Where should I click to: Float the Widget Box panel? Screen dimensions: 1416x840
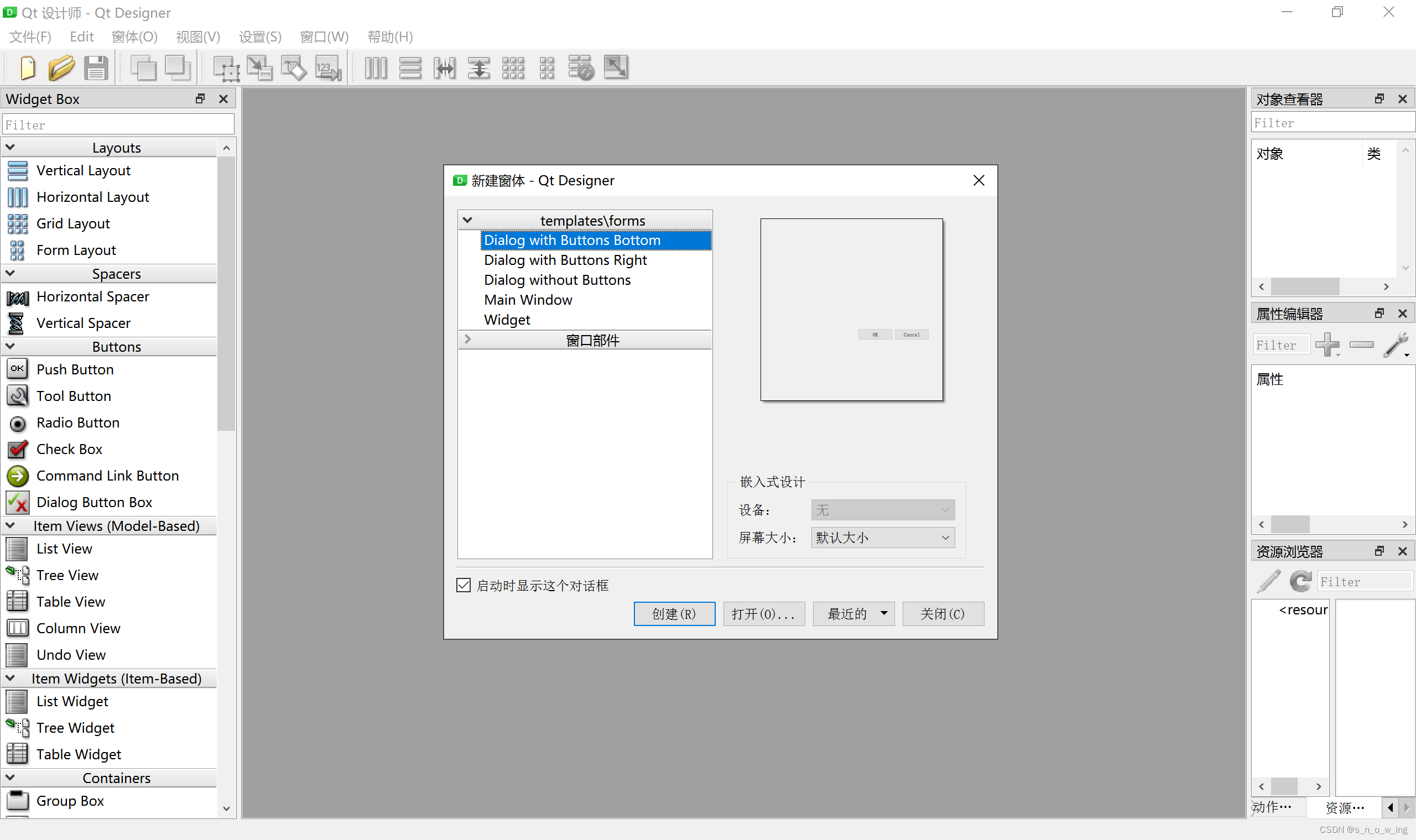[x=200, y=98]
